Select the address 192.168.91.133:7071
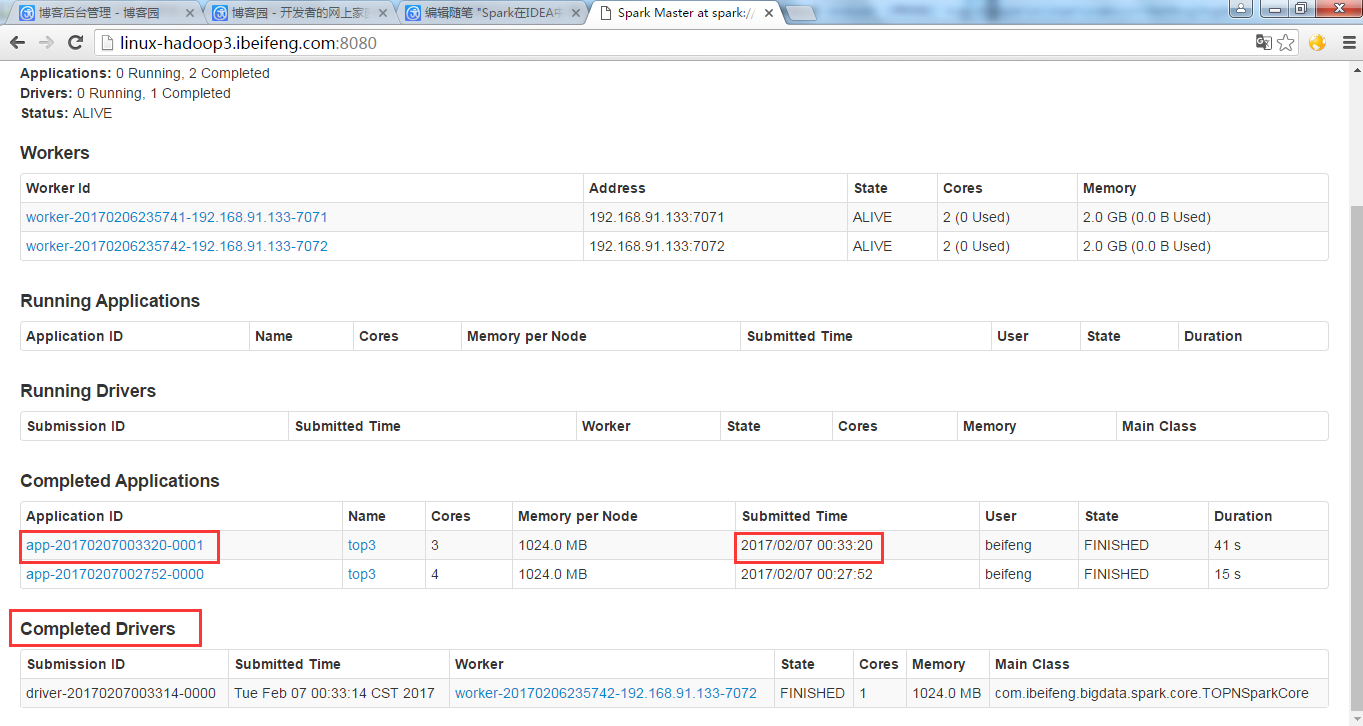 (x=657, y=217)
